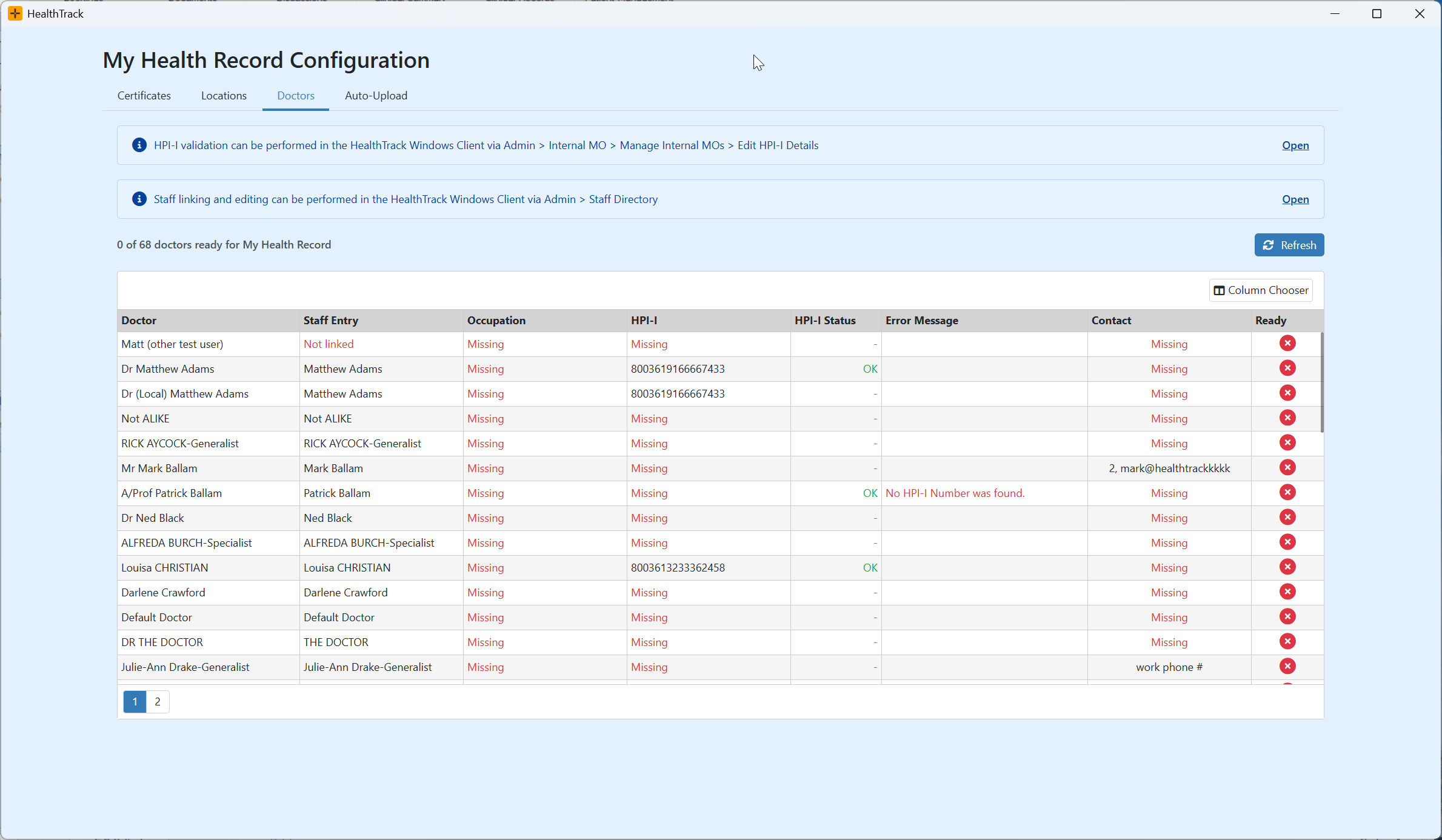Click red not-ready icon for ALFREDA BURCH-Specialist

(x=1287, y=542)
